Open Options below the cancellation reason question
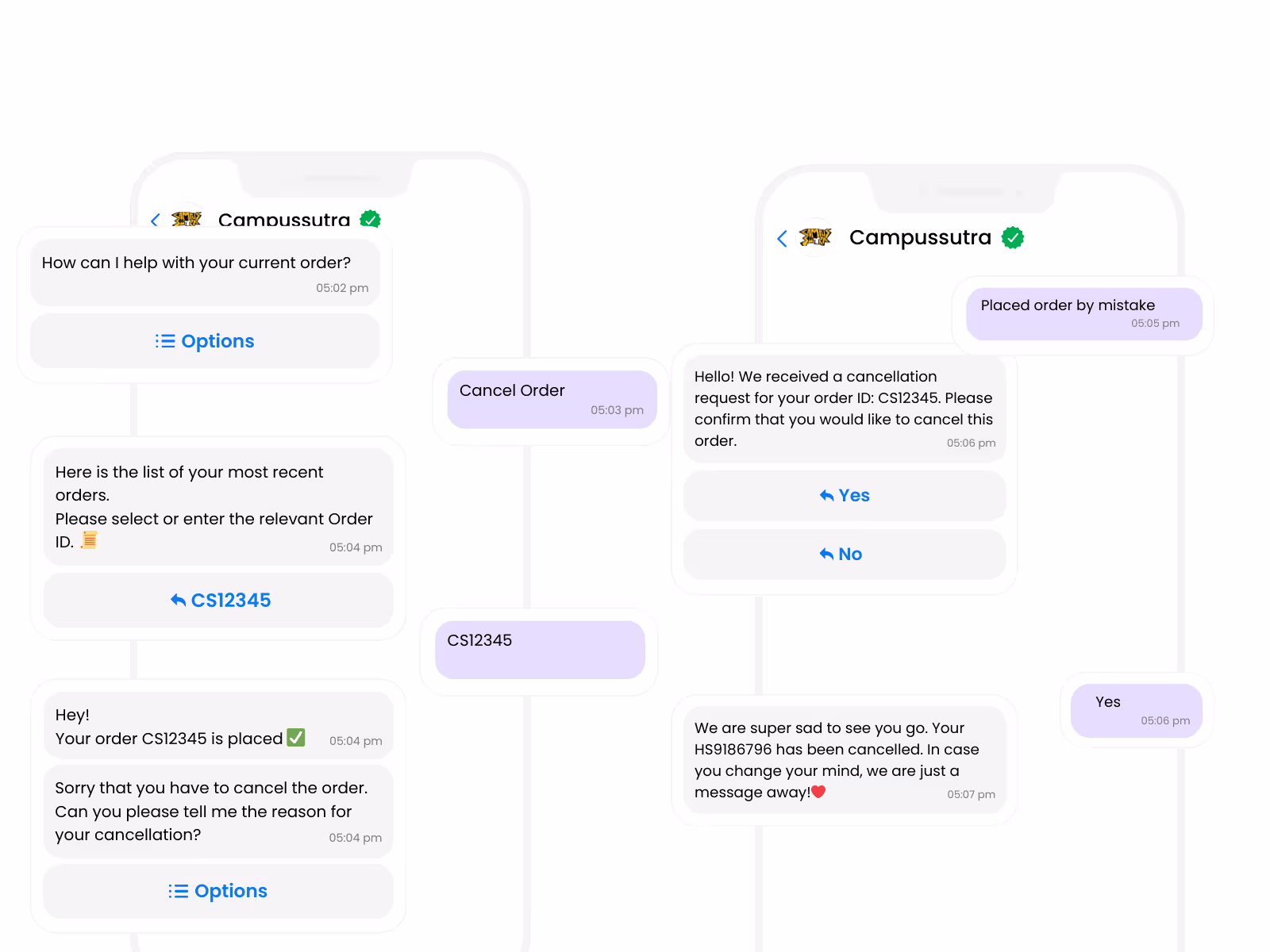 [x=218, y=891]
